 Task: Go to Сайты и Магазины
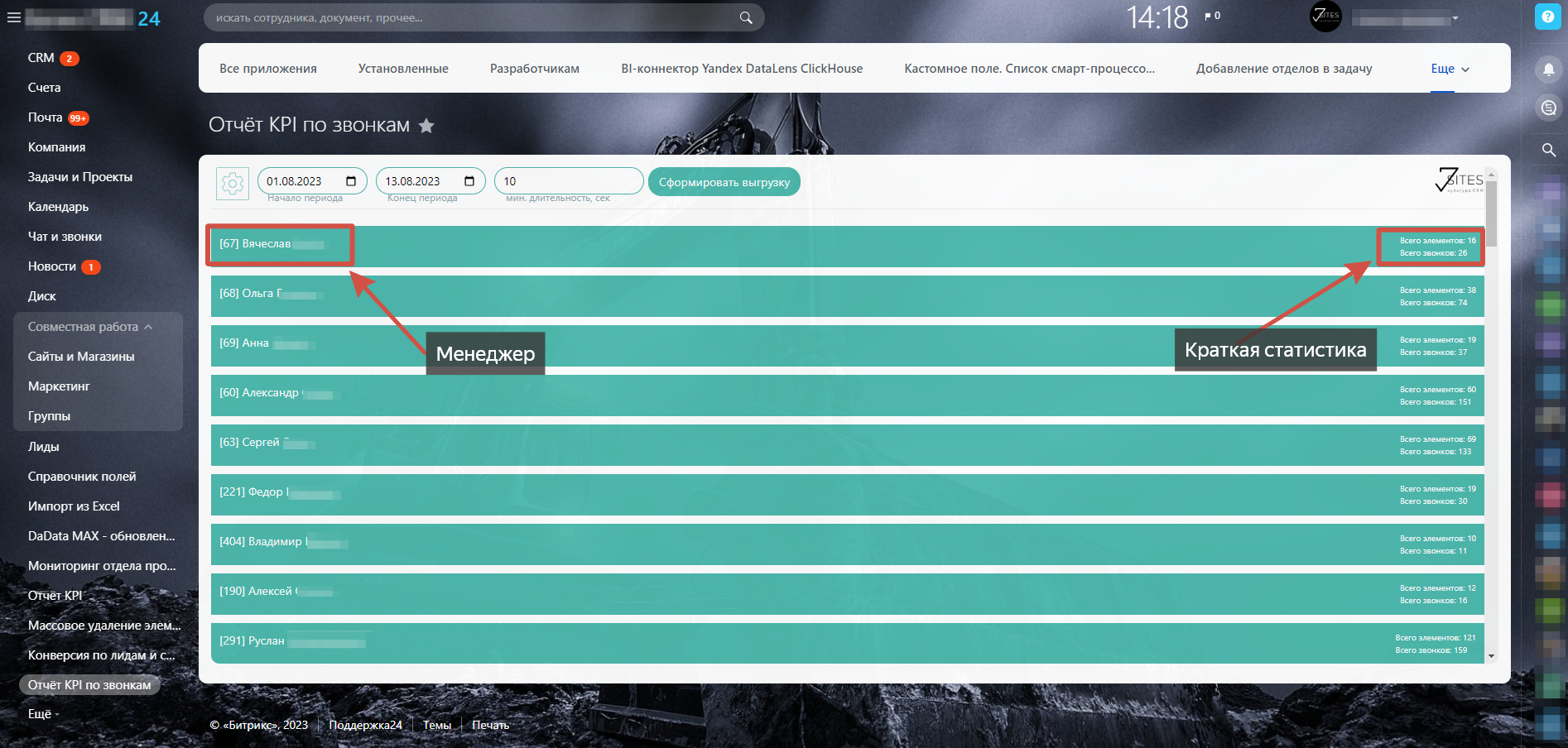[81, 357]
